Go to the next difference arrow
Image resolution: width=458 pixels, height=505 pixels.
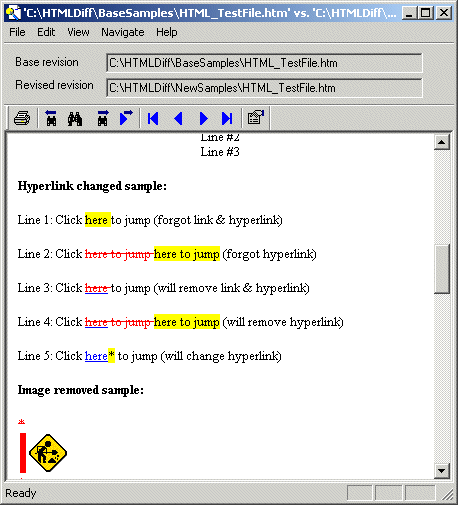point(203,119)
